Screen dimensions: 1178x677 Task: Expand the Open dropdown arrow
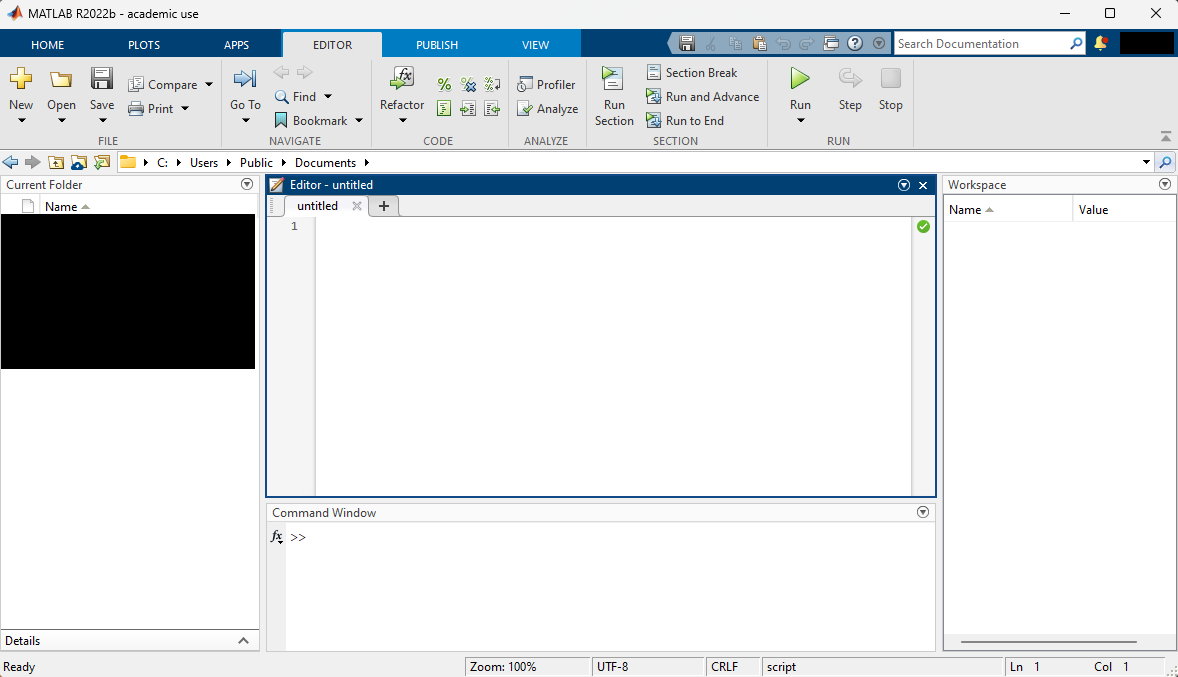click(x=62, y=120)
